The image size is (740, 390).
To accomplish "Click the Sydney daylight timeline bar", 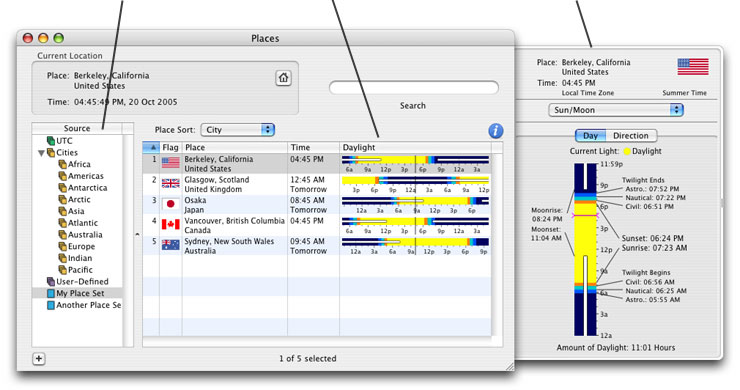I will pos(415,242).
